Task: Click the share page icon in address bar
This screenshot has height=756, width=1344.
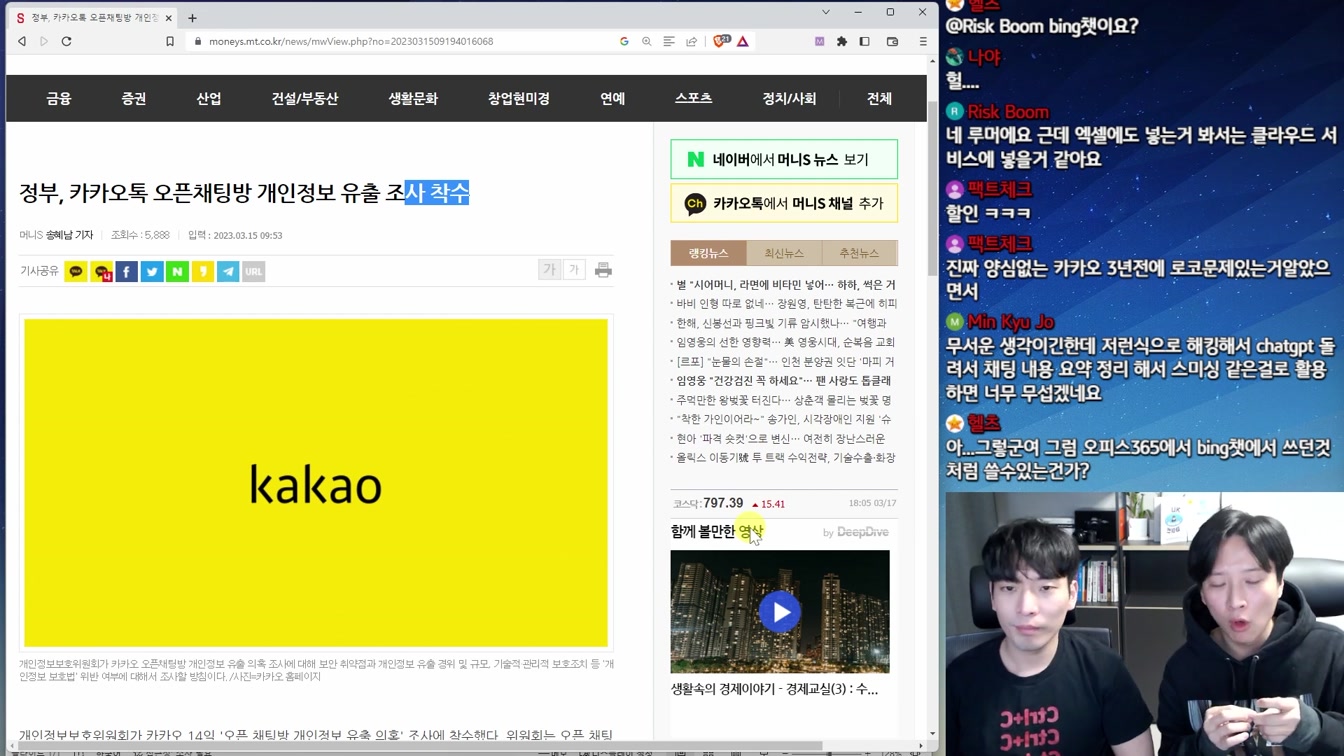Action: pos(691,41)
